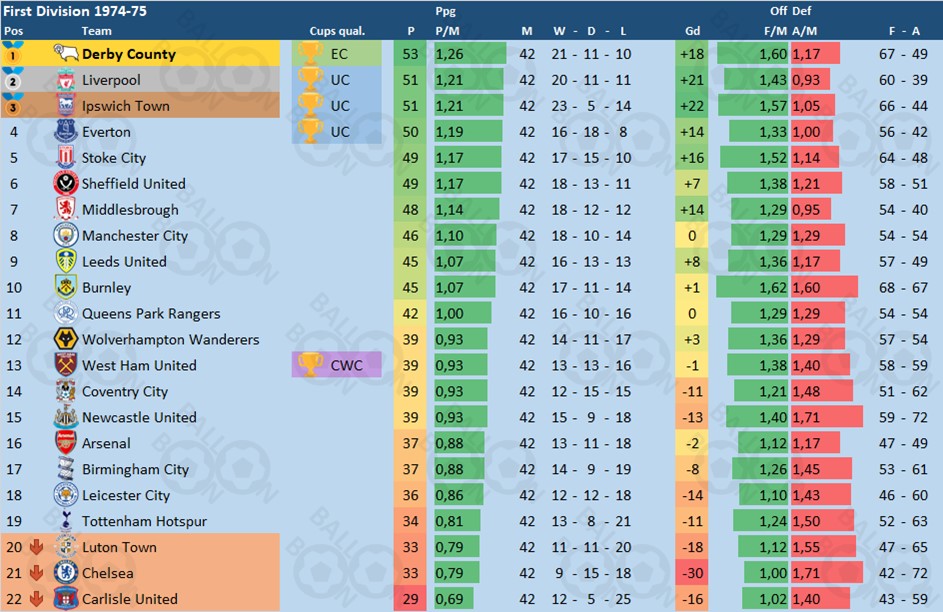Click the Chelsea club crest icon
943x612 pixels.
66,572
